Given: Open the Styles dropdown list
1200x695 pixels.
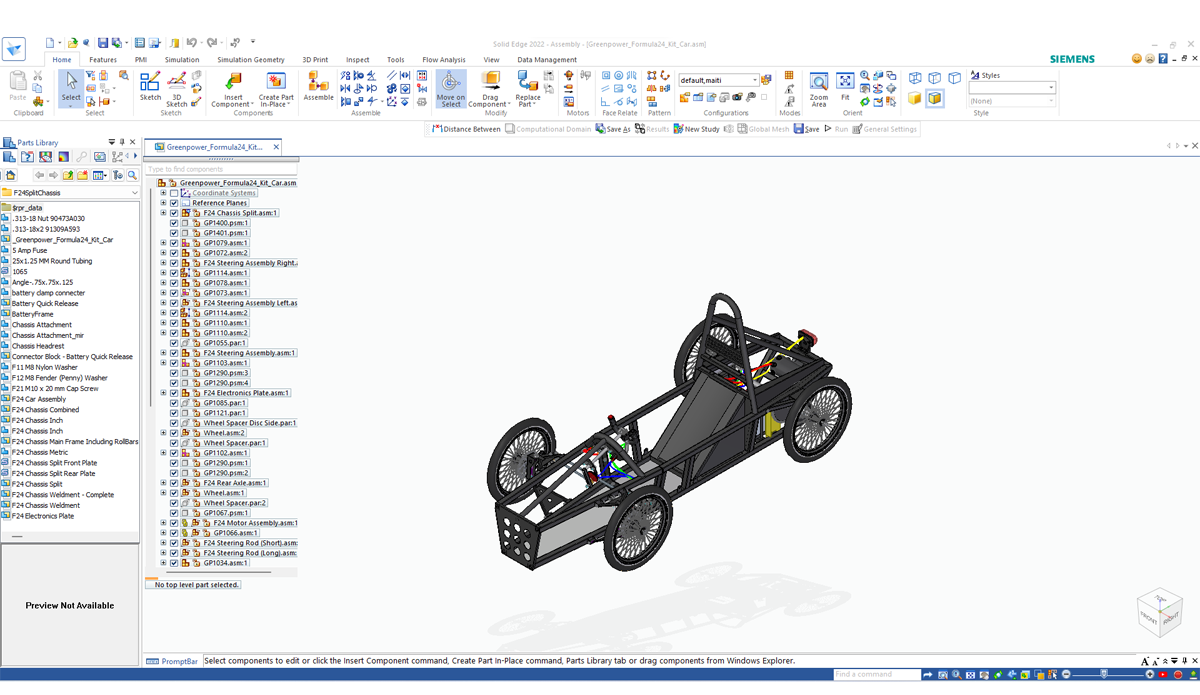Looking at the screenshot, I should [x=1051, y=88].
